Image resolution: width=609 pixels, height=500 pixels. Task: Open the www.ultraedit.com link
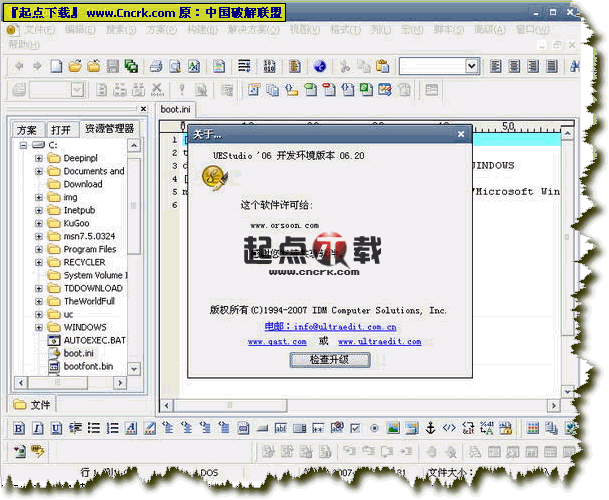click(x=379, y=342)
